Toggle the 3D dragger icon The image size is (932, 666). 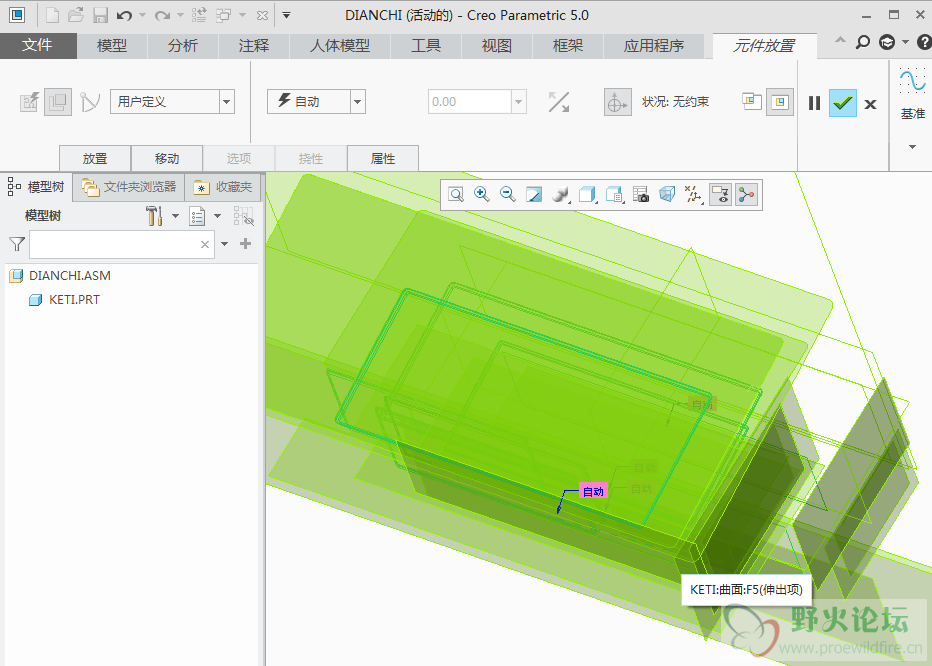coord(618,102)
